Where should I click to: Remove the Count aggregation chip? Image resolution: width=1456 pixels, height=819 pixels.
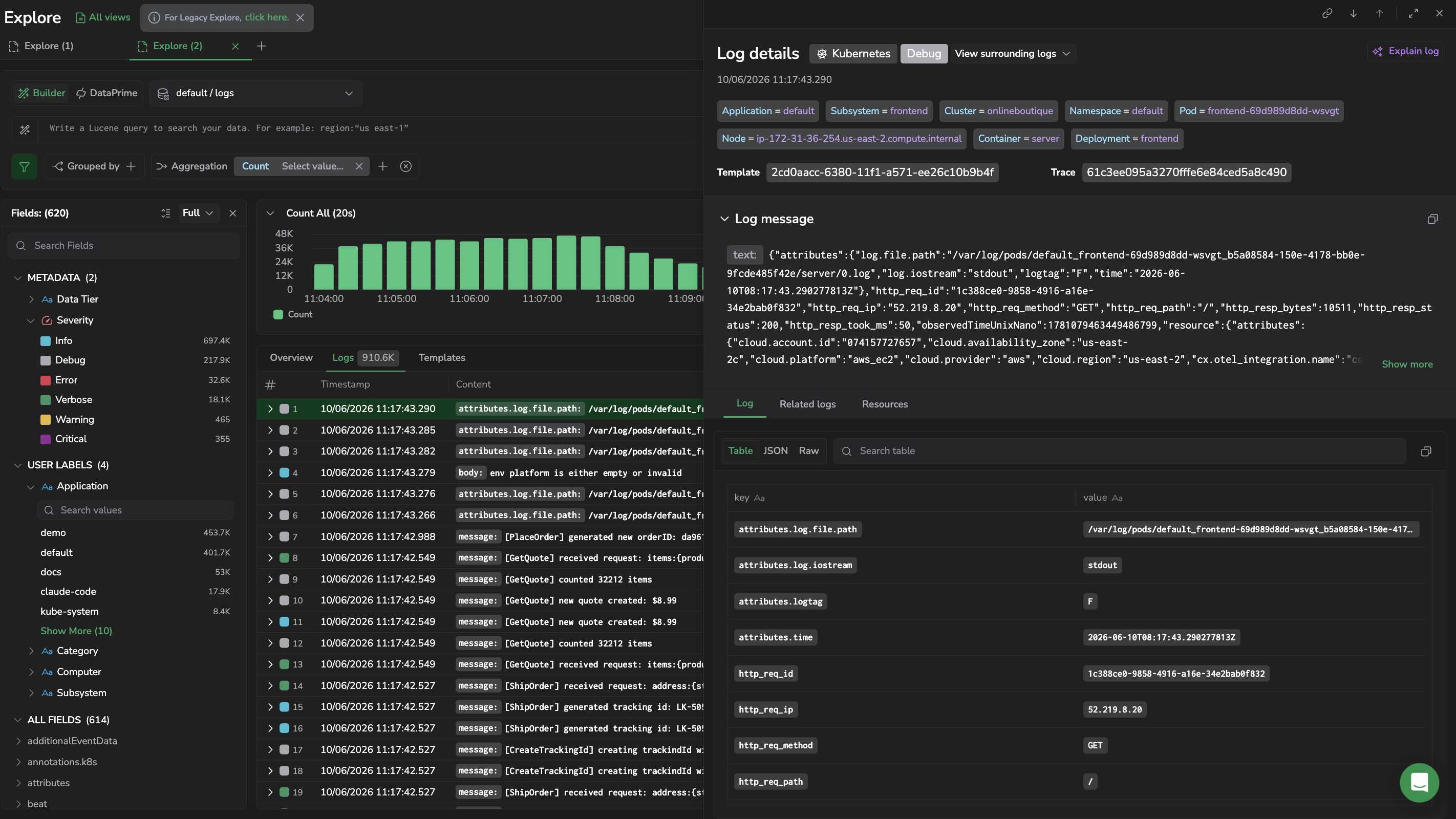(359, 166)
